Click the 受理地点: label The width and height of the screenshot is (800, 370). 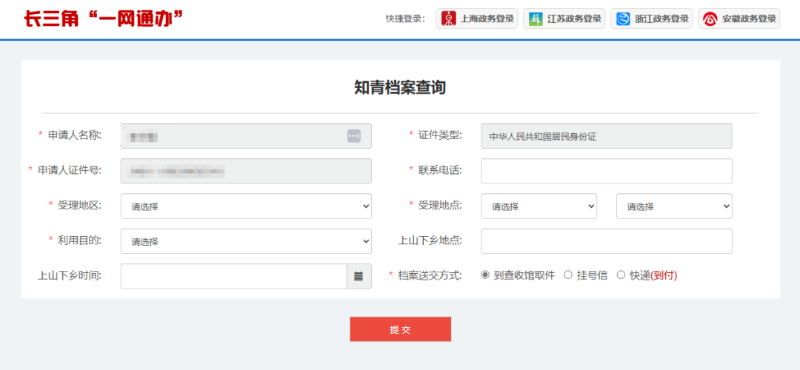(x=440, y=205)
